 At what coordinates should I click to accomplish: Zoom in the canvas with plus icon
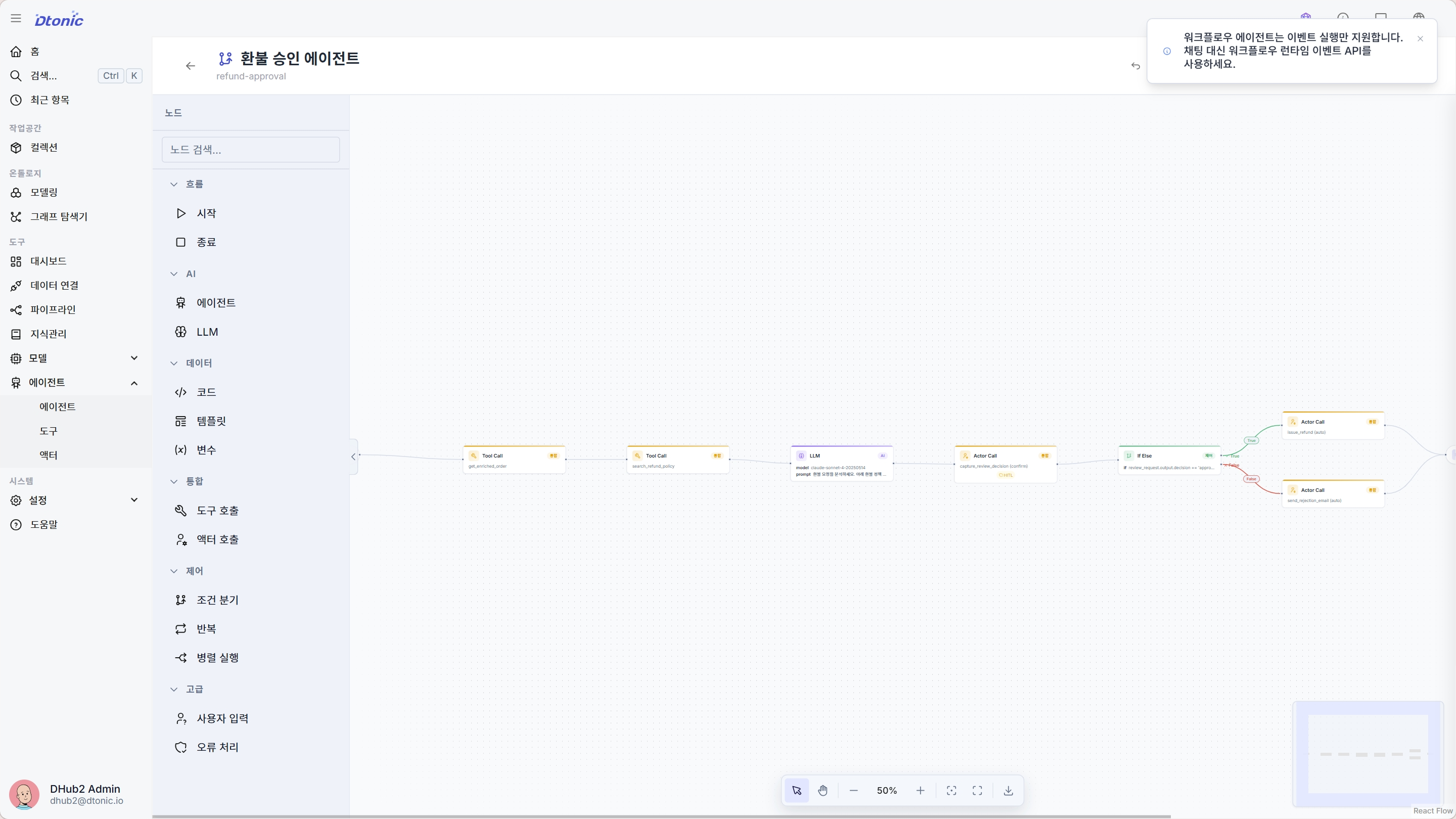[920, 790]
